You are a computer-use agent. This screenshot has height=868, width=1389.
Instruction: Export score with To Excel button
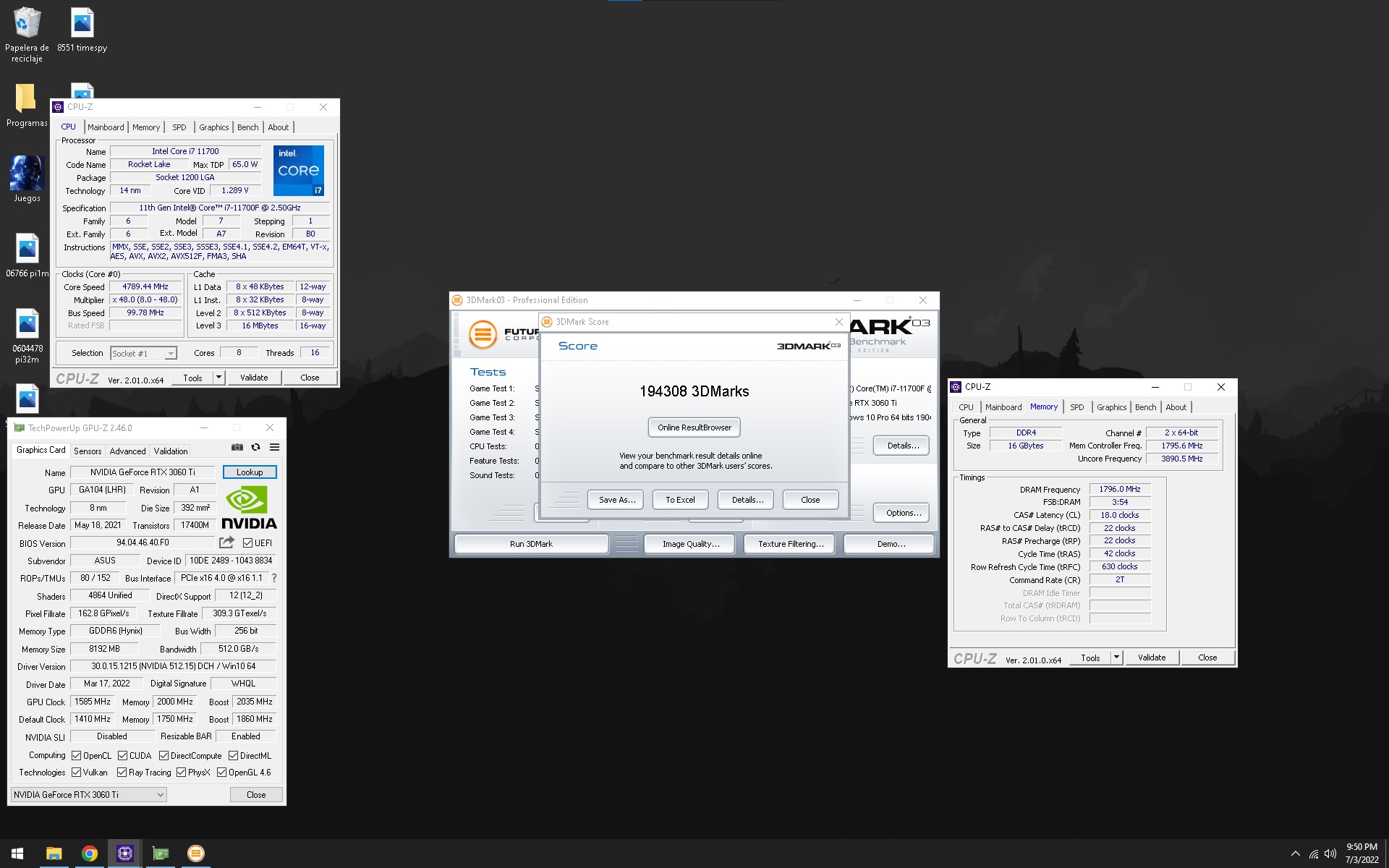[680, 500]
